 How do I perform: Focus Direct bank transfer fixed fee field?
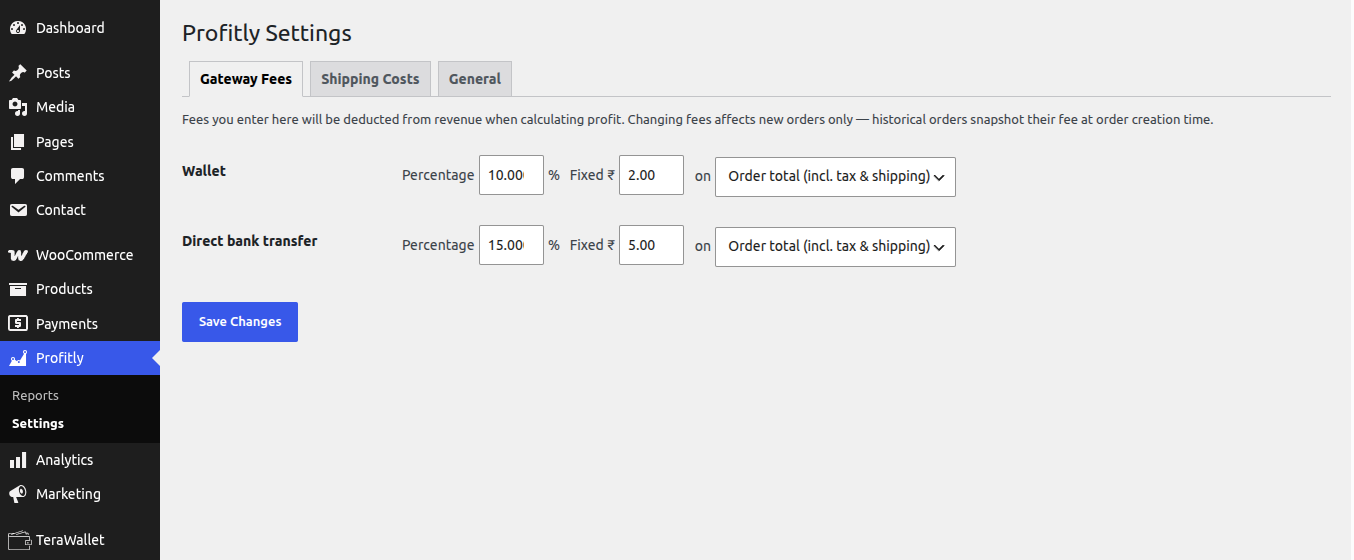pyautogui.click(x=651, y=245)
